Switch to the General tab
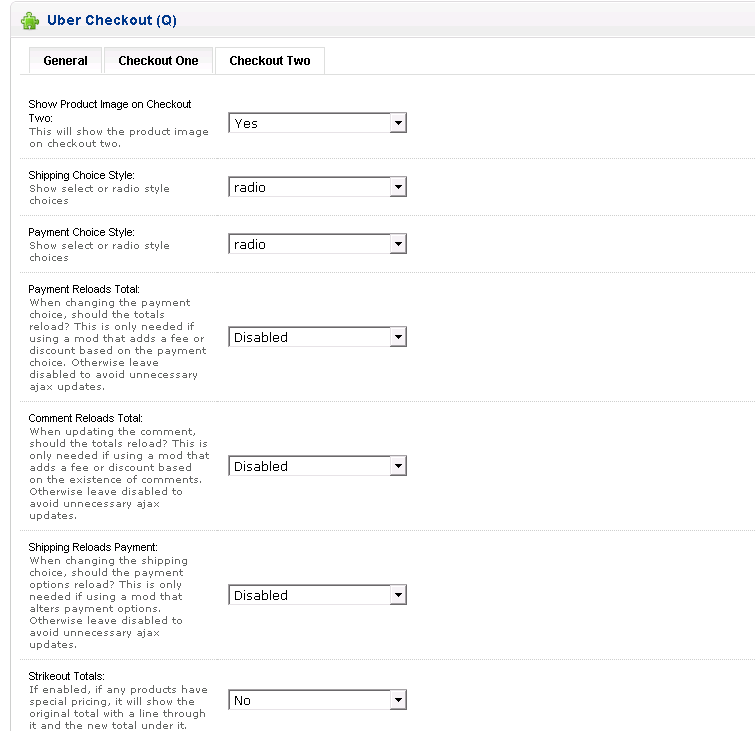Image resolution: width=755 pixels, height=731 pixels. tap(65, 61)
